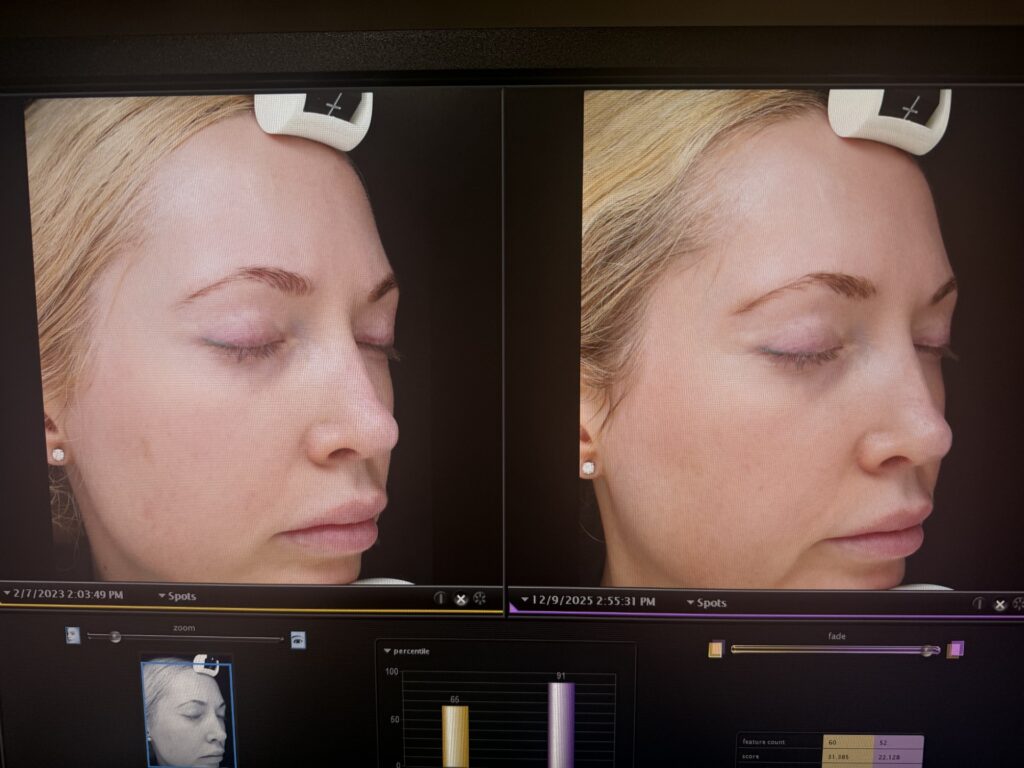Select the zoom-out face icon
Viewport: 1024px width, 768px height.
72,634
